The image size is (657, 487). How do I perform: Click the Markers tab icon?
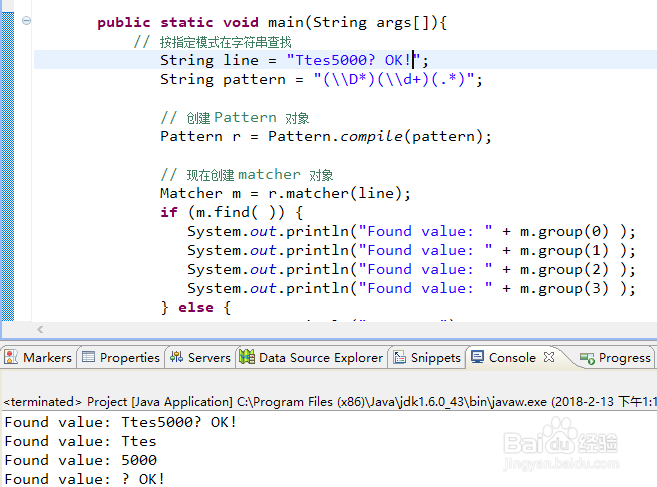coord(11,357)
